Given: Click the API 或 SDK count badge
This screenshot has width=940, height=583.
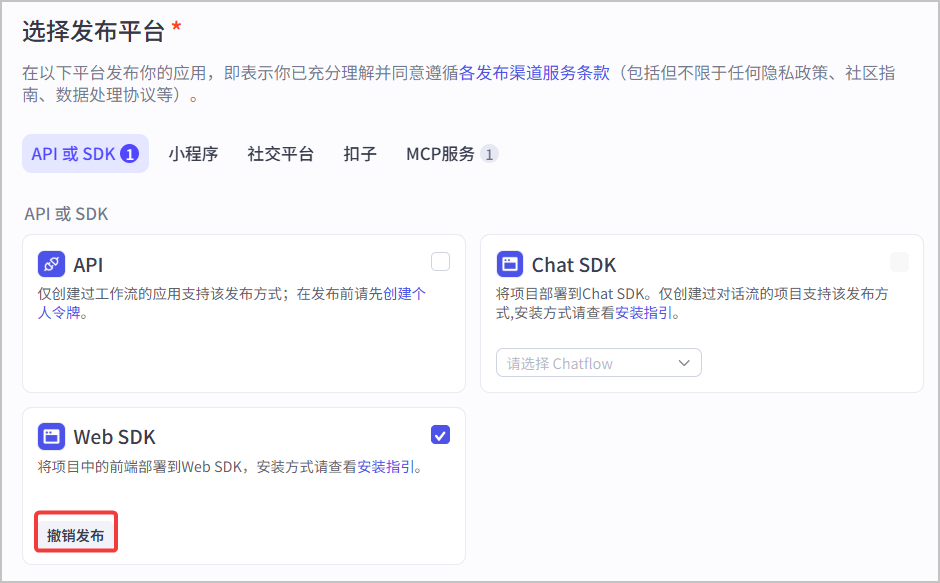Looking at the screenshot, I should [x=129, y=154].
